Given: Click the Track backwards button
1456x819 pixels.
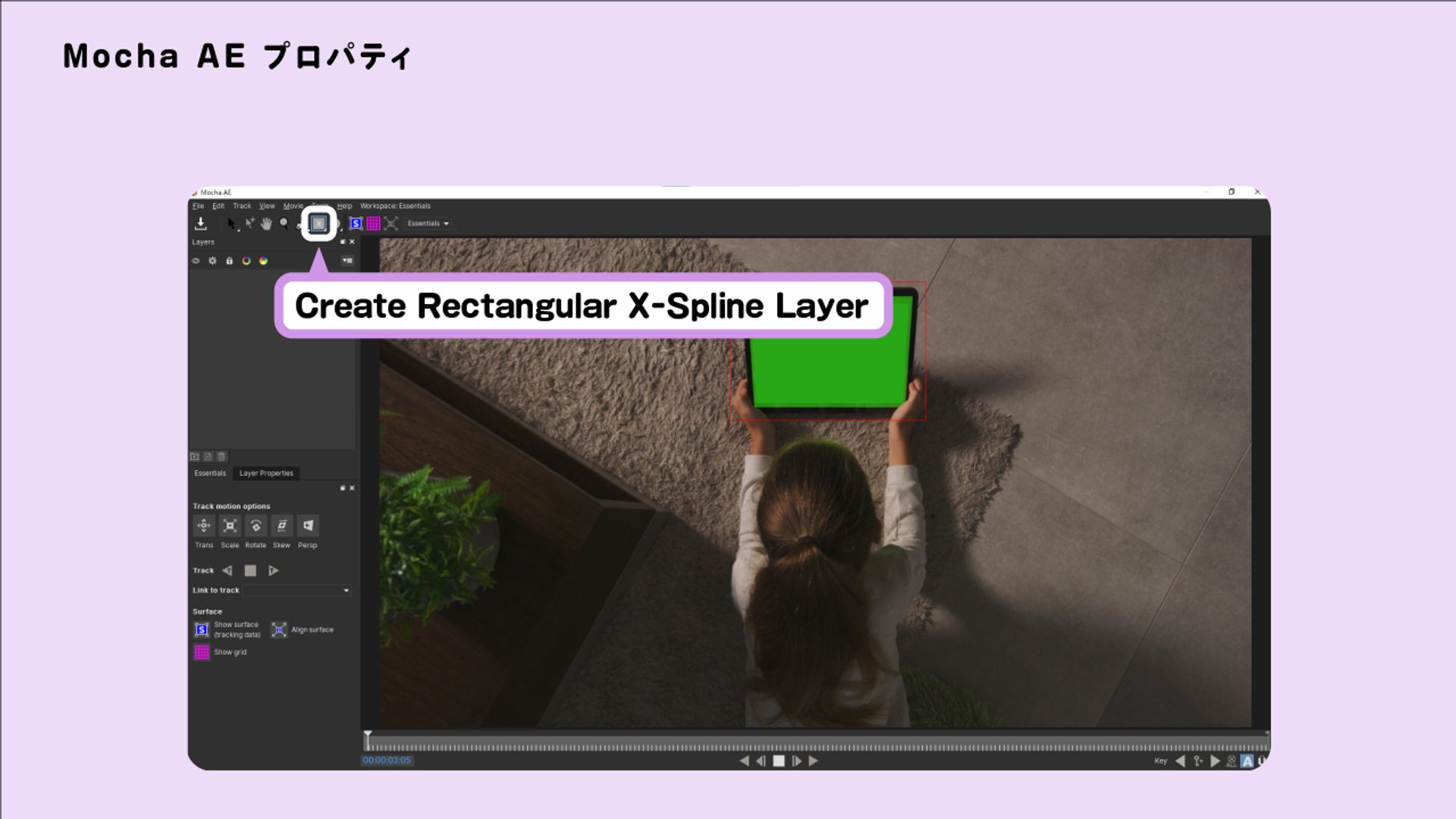Looking at the screenshot, I should coord(227,570).
